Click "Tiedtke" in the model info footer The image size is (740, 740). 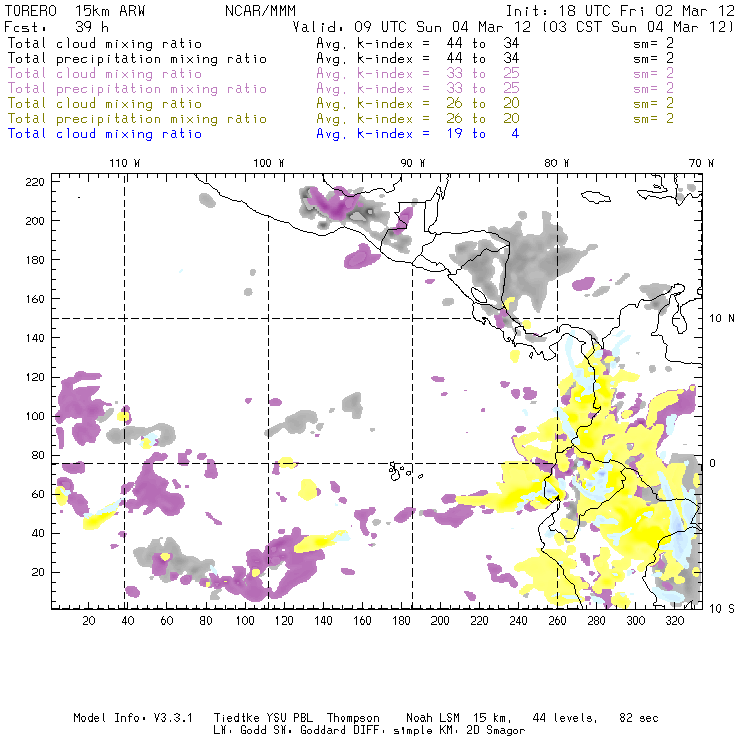pyautogui.click(x=237, y=718)
